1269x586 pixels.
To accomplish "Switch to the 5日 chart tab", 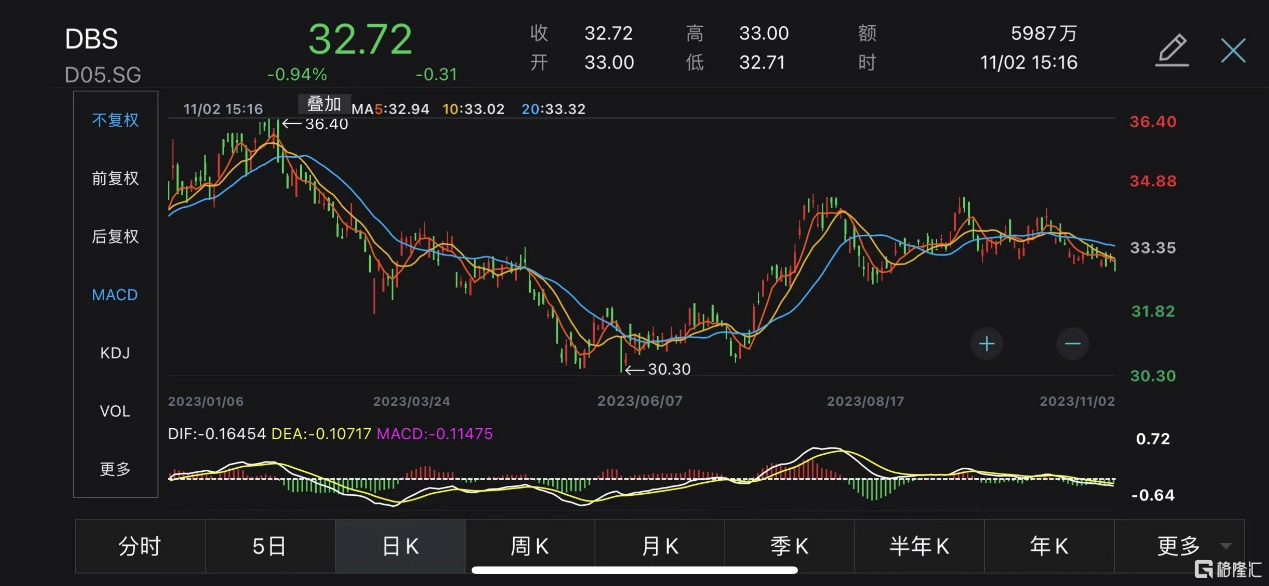I will (x=270, y=546).
